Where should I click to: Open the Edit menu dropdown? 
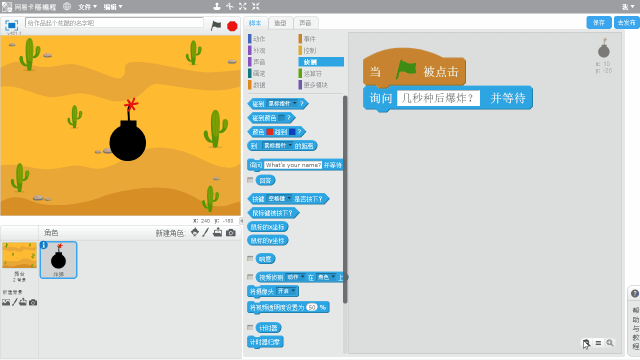pos(113,7)
